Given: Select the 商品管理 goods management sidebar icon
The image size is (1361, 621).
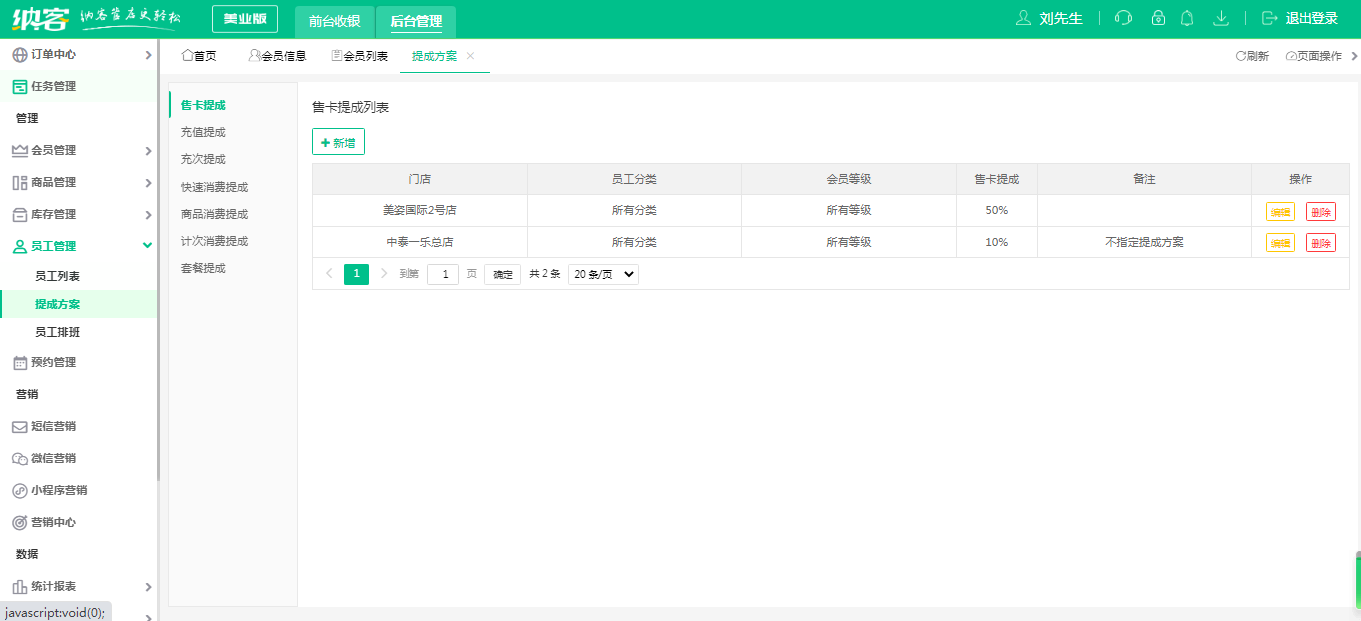Looking at the screenshot, I should 20,182.
